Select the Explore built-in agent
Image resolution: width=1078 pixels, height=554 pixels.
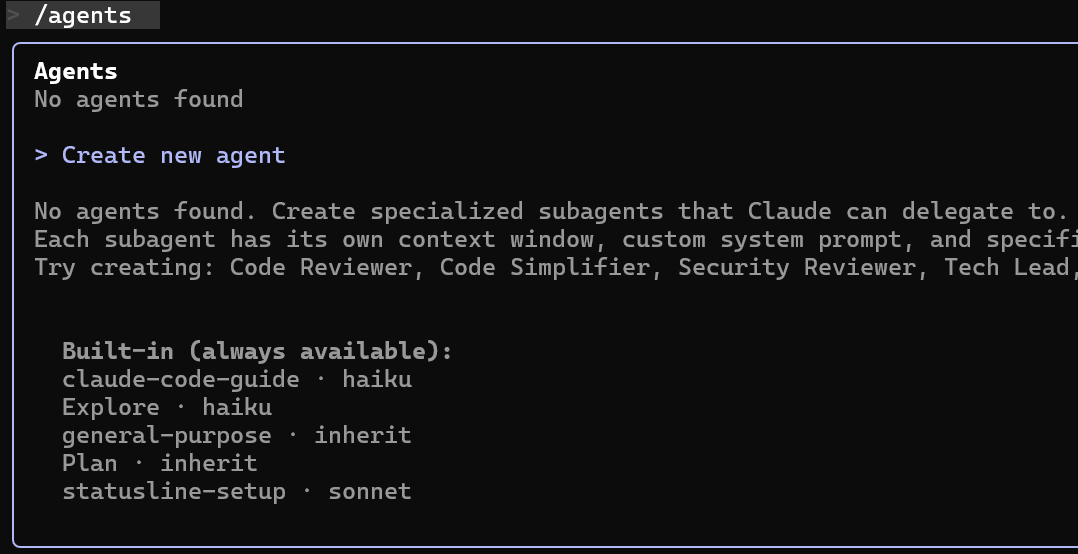pos(110,408)
